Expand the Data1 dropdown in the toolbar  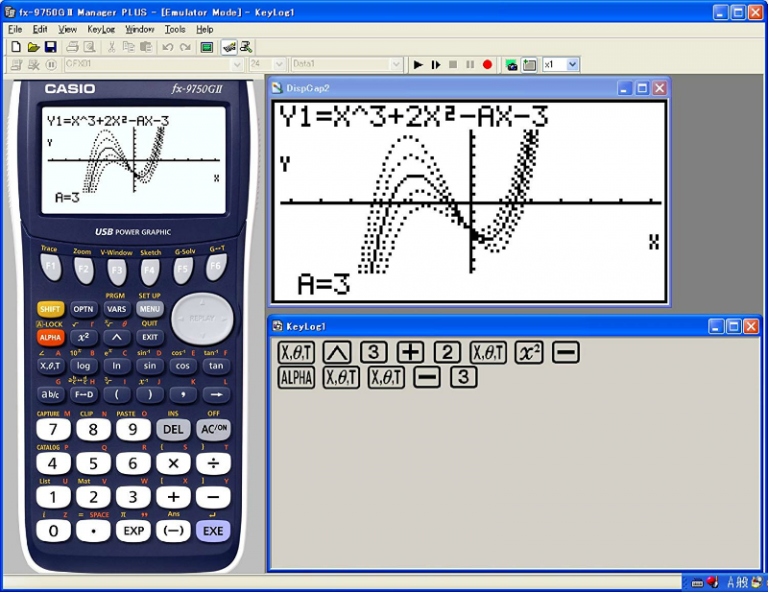pos(395,64)
